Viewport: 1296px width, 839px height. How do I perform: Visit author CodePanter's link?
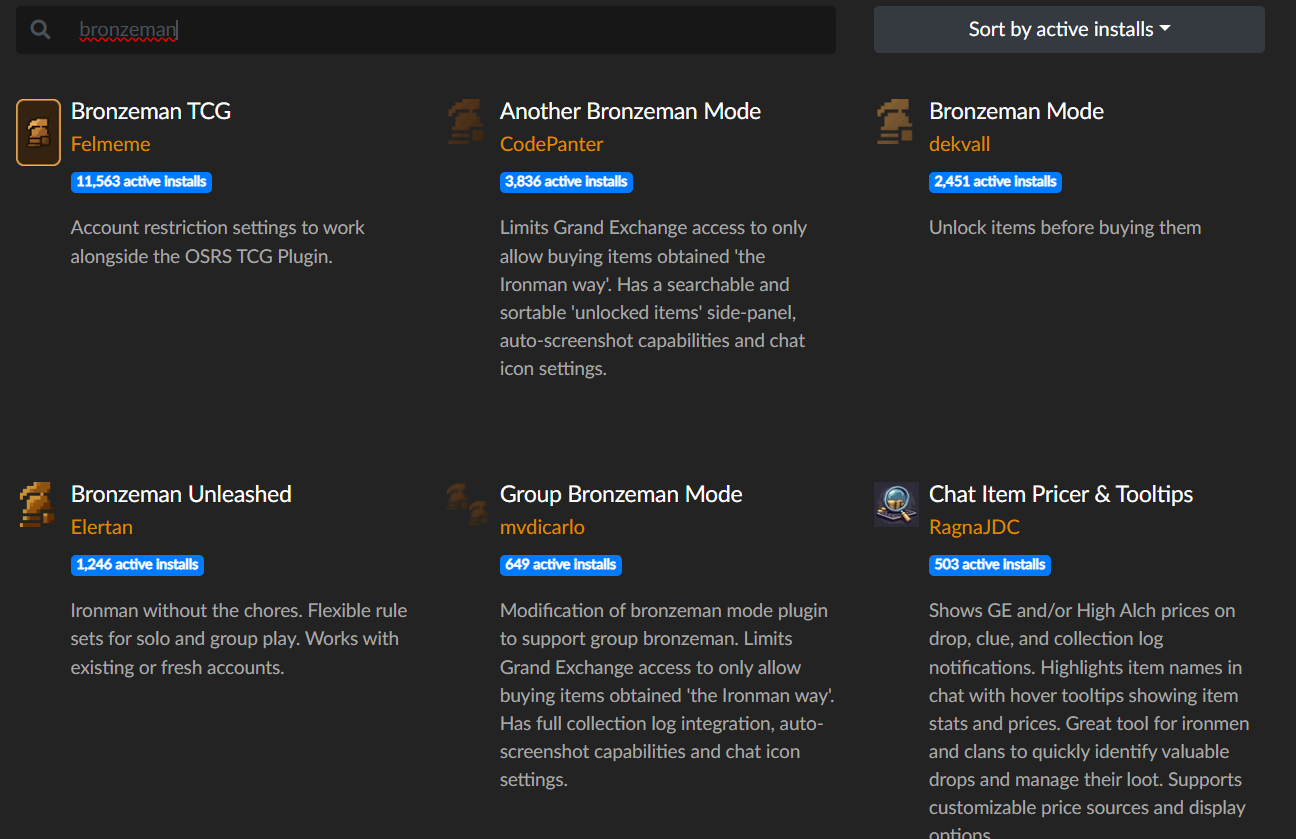[x=552, y=144]
